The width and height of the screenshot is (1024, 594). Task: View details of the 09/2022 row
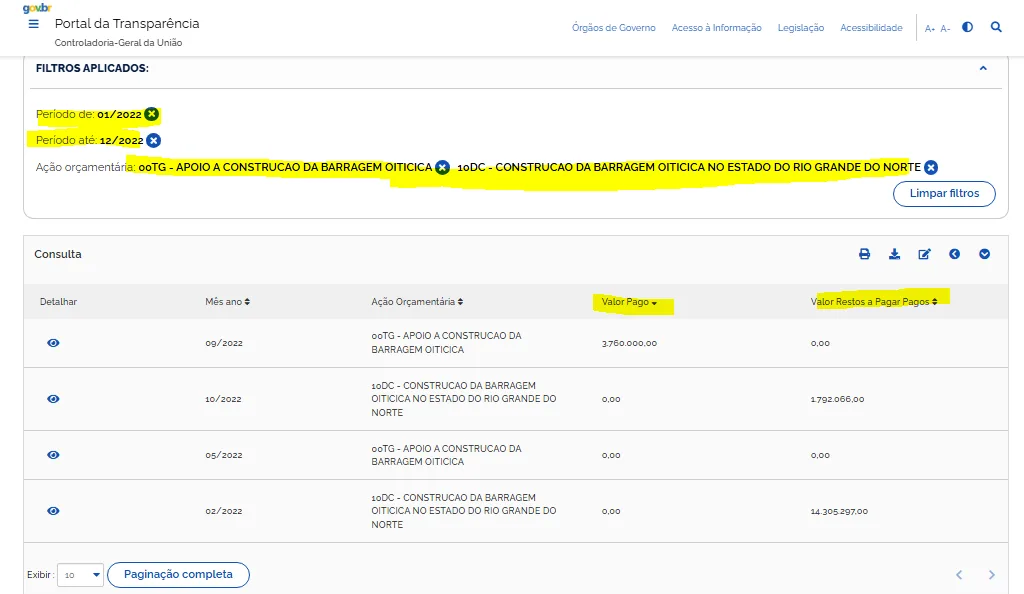tap(54, 343)
